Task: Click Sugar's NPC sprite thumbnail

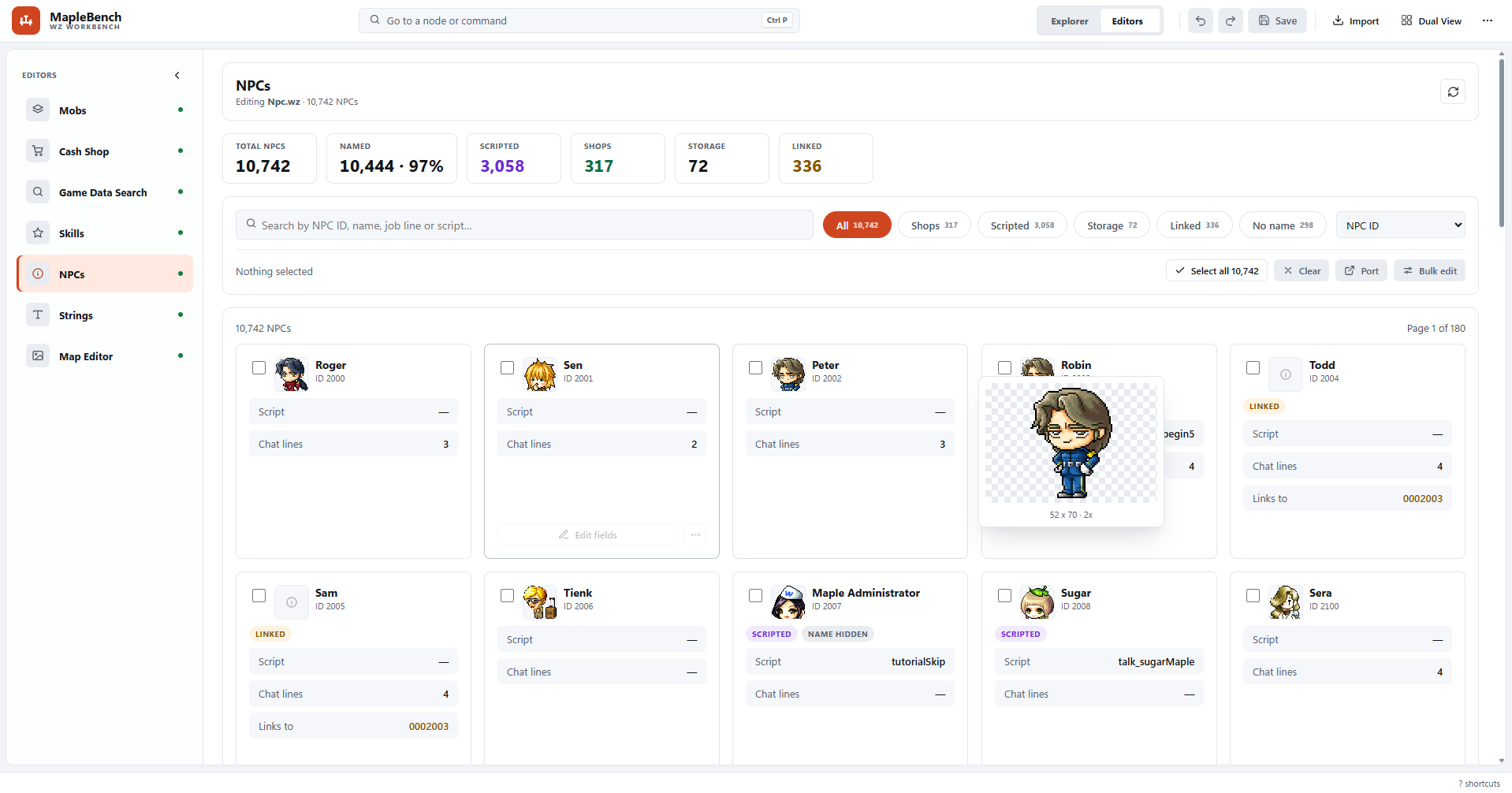Action: (x=1037, y=602)
